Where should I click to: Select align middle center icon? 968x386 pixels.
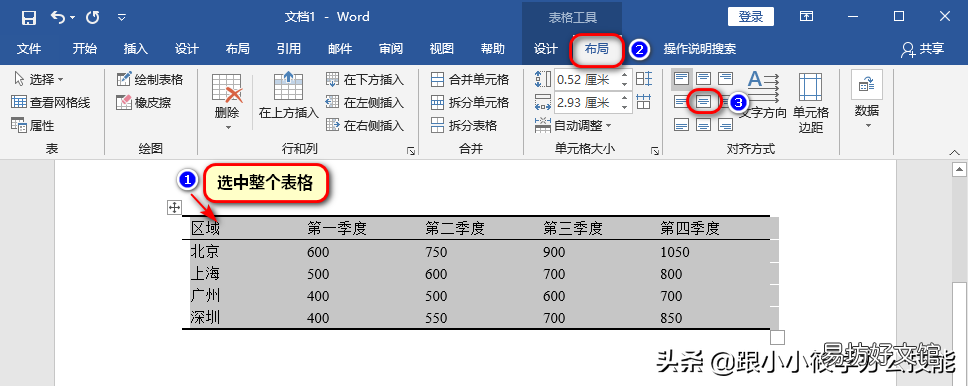click(704, 102)
